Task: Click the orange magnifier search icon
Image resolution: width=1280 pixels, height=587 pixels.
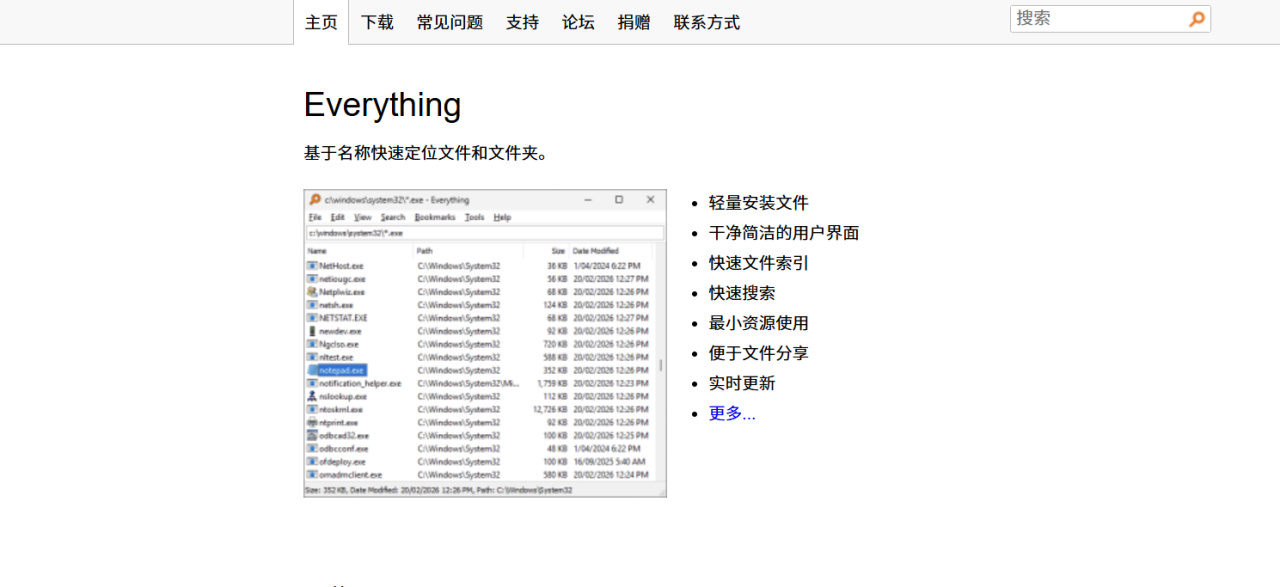Action: click(x=1197, y=19)
